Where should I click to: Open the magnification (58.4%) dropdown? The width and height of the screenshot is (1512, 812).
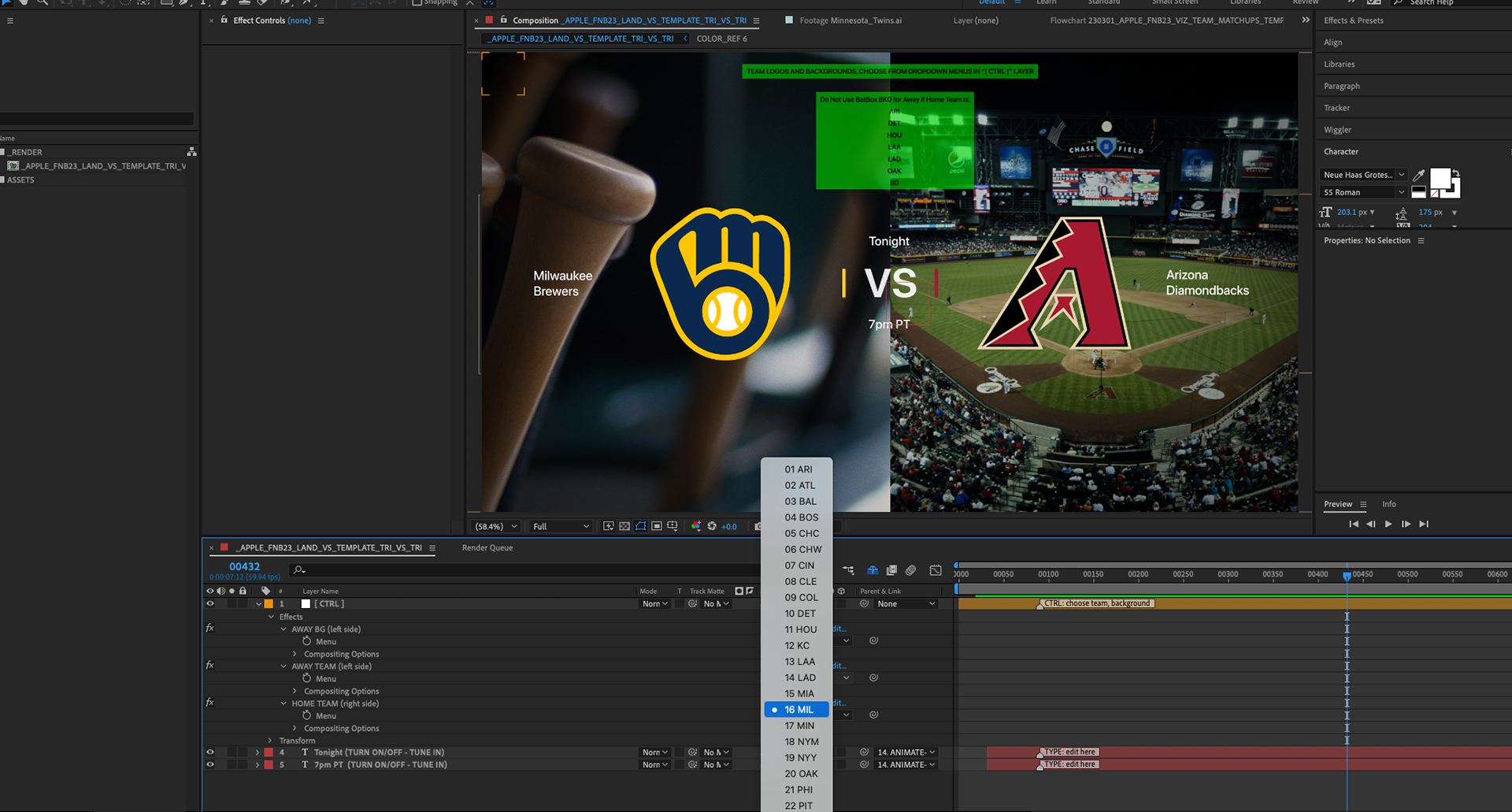click(x=496, y=526)
